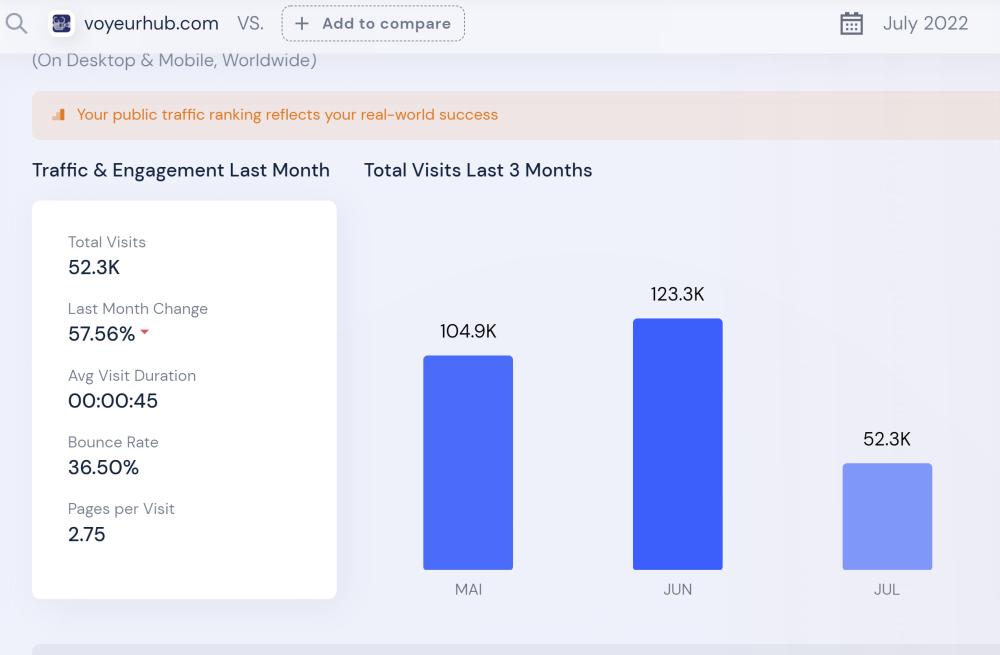Viewport: 1000px width, 655px height.
Task: Click the JUN bar in the chart
Action: [677, 444]
